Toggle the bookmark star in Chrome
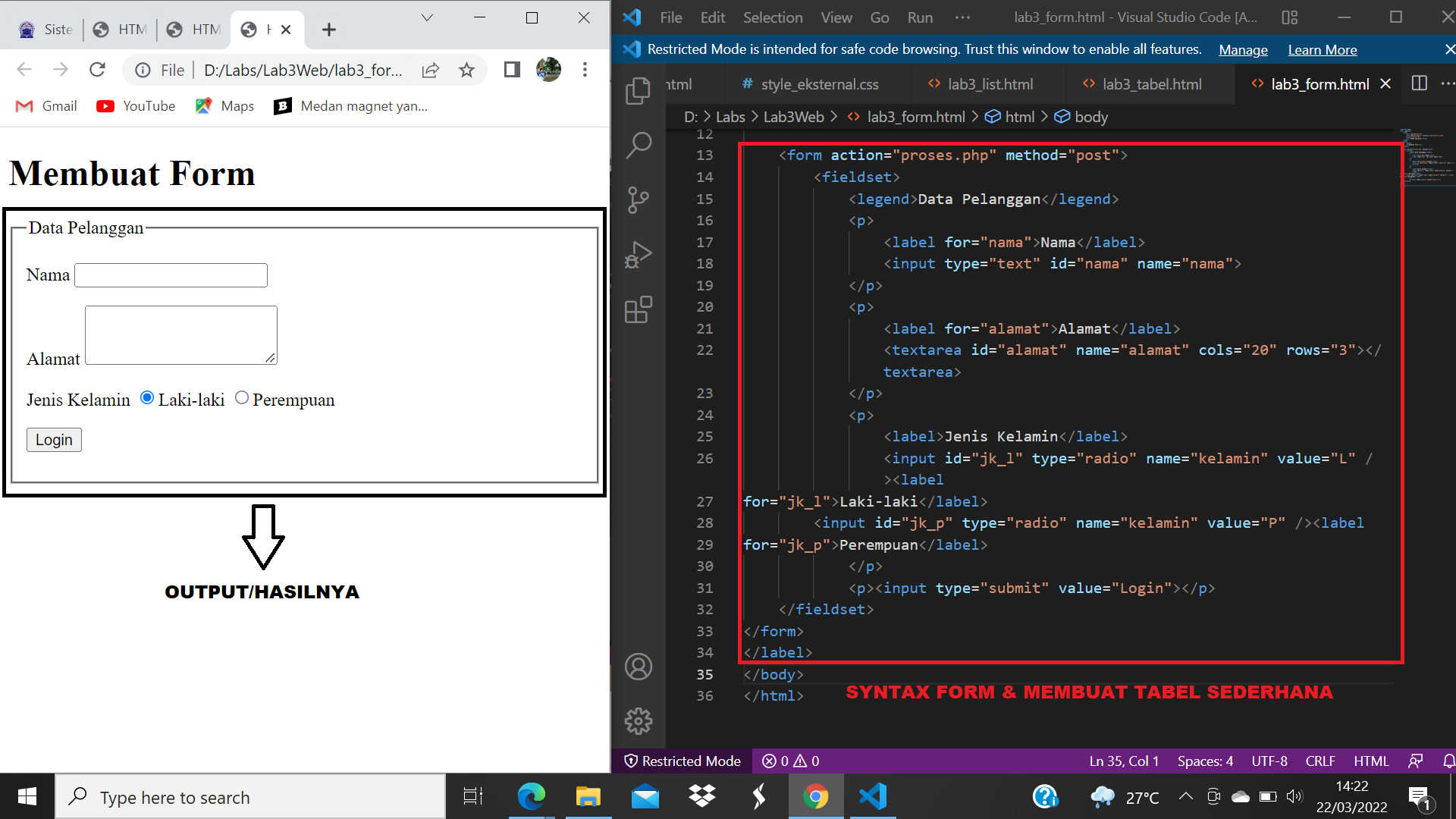Screen dimensions: 1456x819 (466, 70)
